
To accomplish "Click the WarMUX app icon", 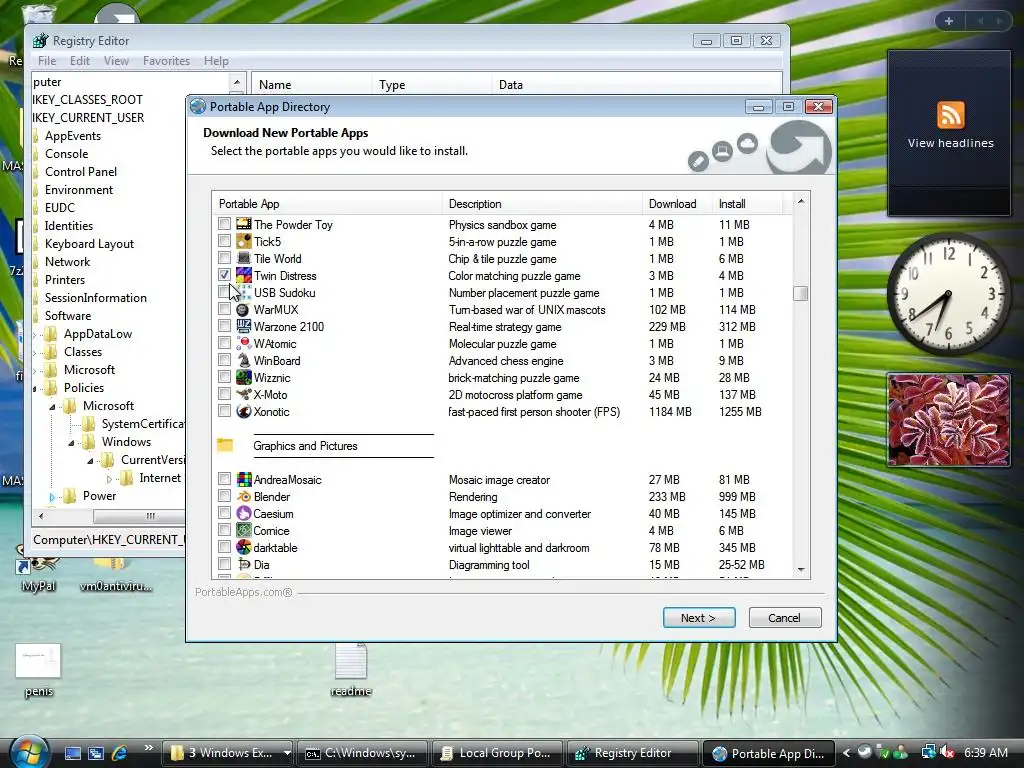I will (x=244, y=309).
